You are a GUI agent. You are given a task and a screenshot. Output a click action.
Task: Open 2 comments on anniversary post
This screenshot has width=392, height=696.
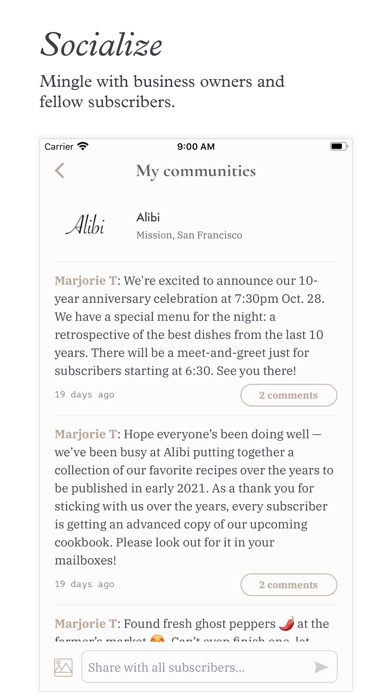click(289, 395)
